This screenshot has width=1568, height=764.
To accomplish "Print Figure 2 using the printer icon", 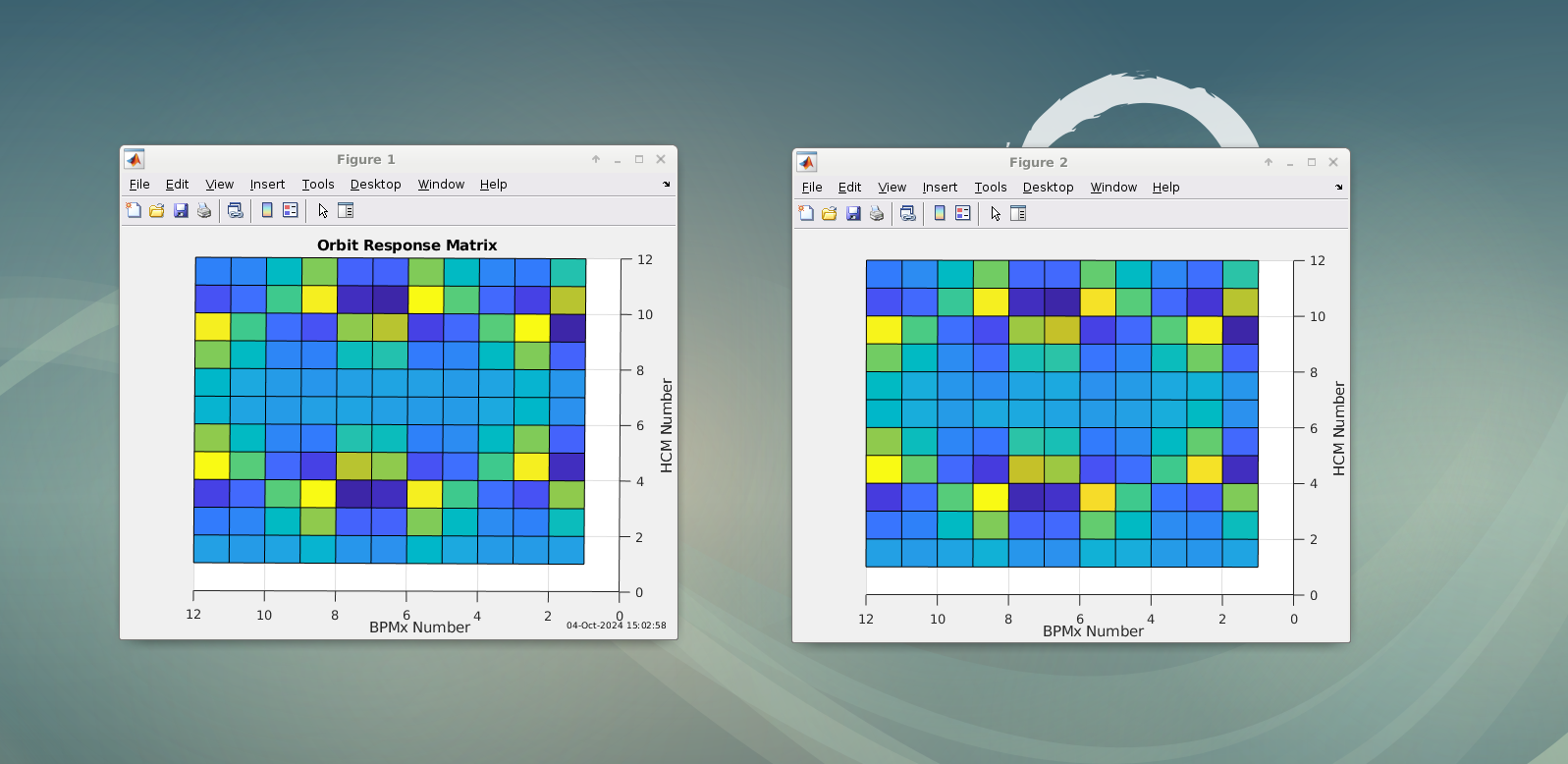I will 877,213.
